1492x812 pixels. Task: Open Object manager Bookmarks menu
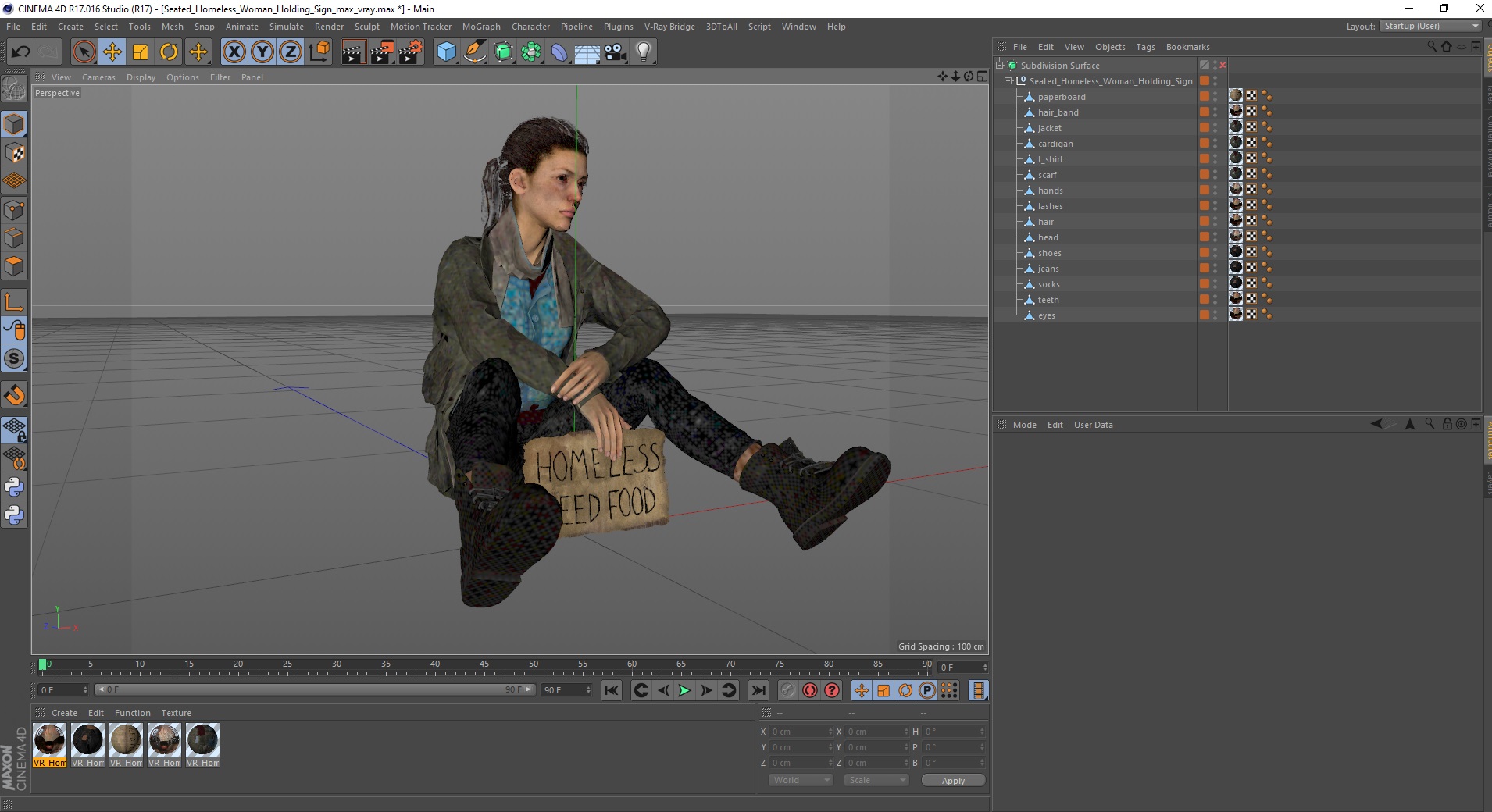[1187, 47]
